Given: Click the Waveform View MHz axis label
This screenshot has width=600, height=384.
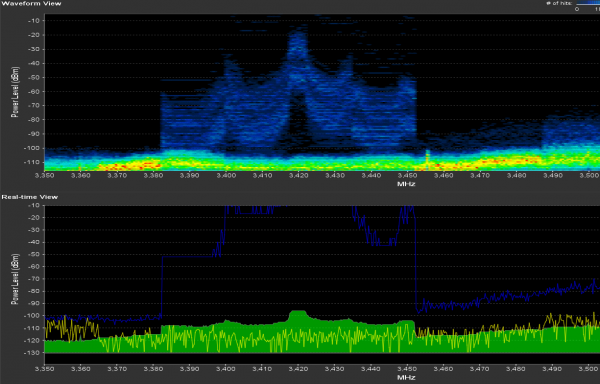Looking at the screenshot, I should coord(406,184).
